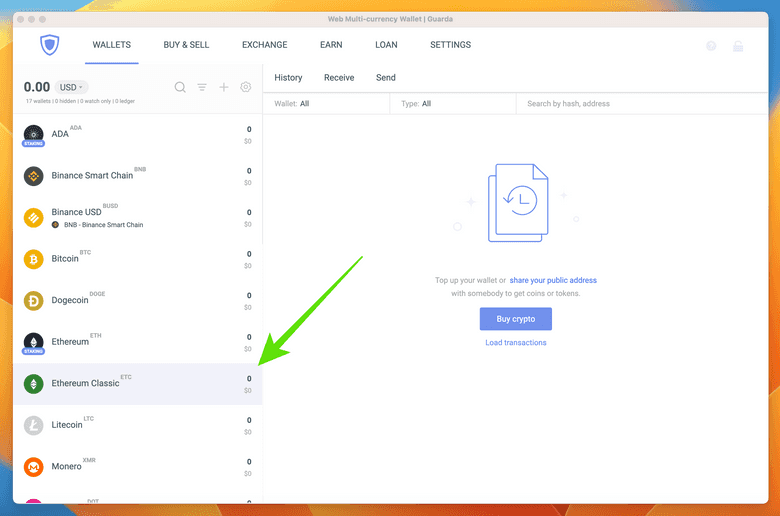Select the Dogecoin wallet icon
This screenshot has width=780, height=516.
coord(34,300)
